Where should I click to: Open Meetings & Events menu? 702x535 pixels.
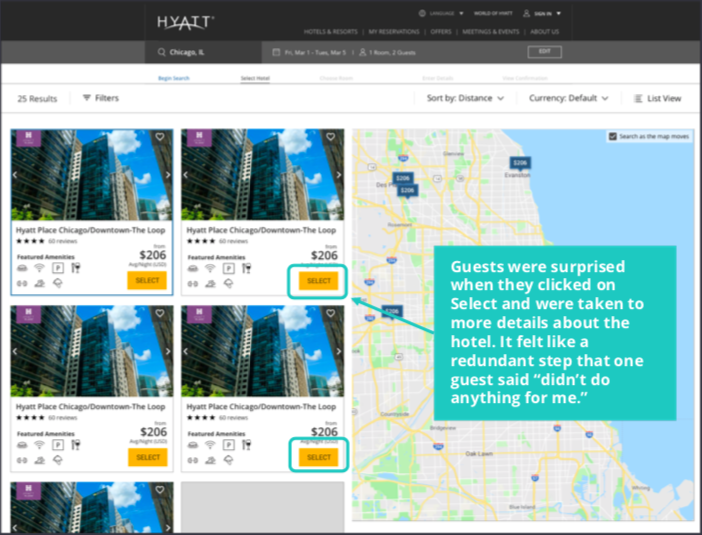coord(491,32)
